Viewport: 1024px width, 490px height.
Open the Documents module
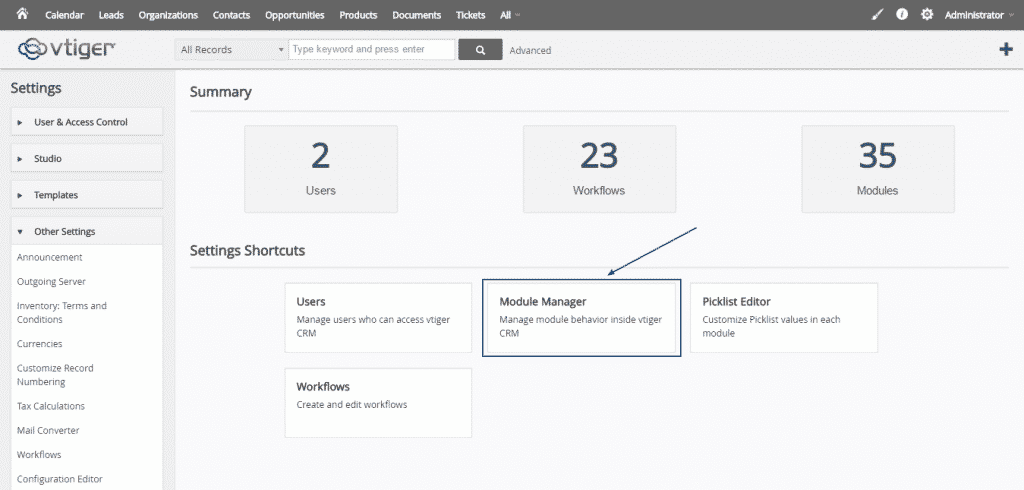(x=416, y=15)
